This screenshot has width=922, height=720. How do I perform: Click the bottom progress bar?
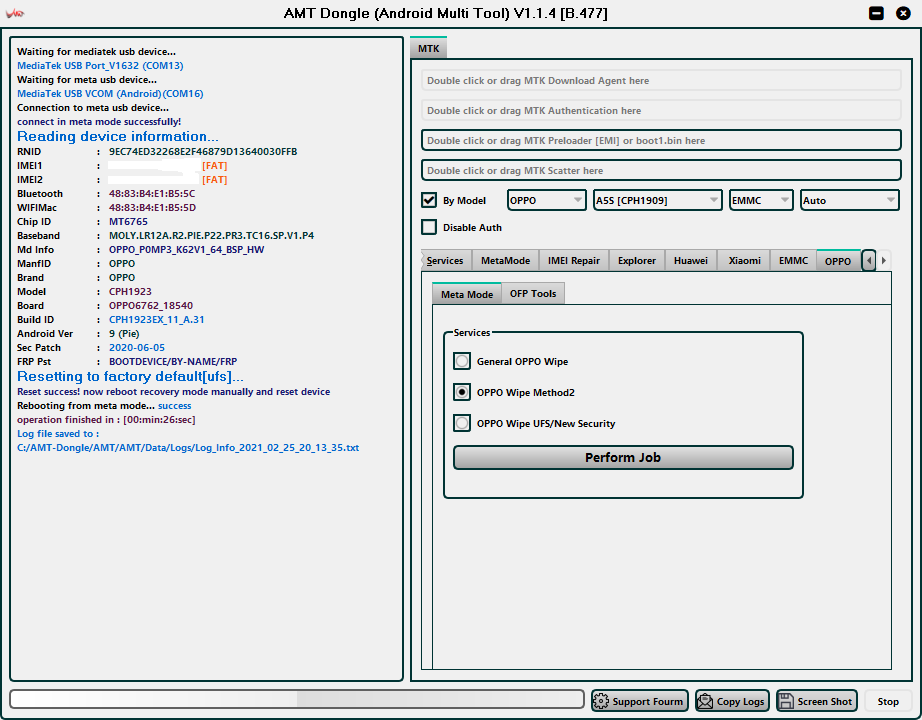[x=297, y=699]
